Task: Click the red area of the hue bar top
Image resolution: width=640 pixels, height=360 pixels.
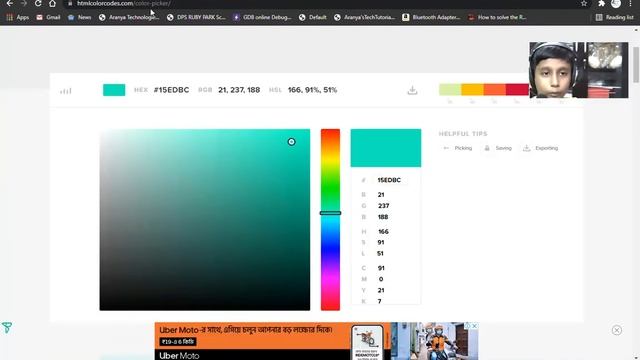Action: pos(330,134)
